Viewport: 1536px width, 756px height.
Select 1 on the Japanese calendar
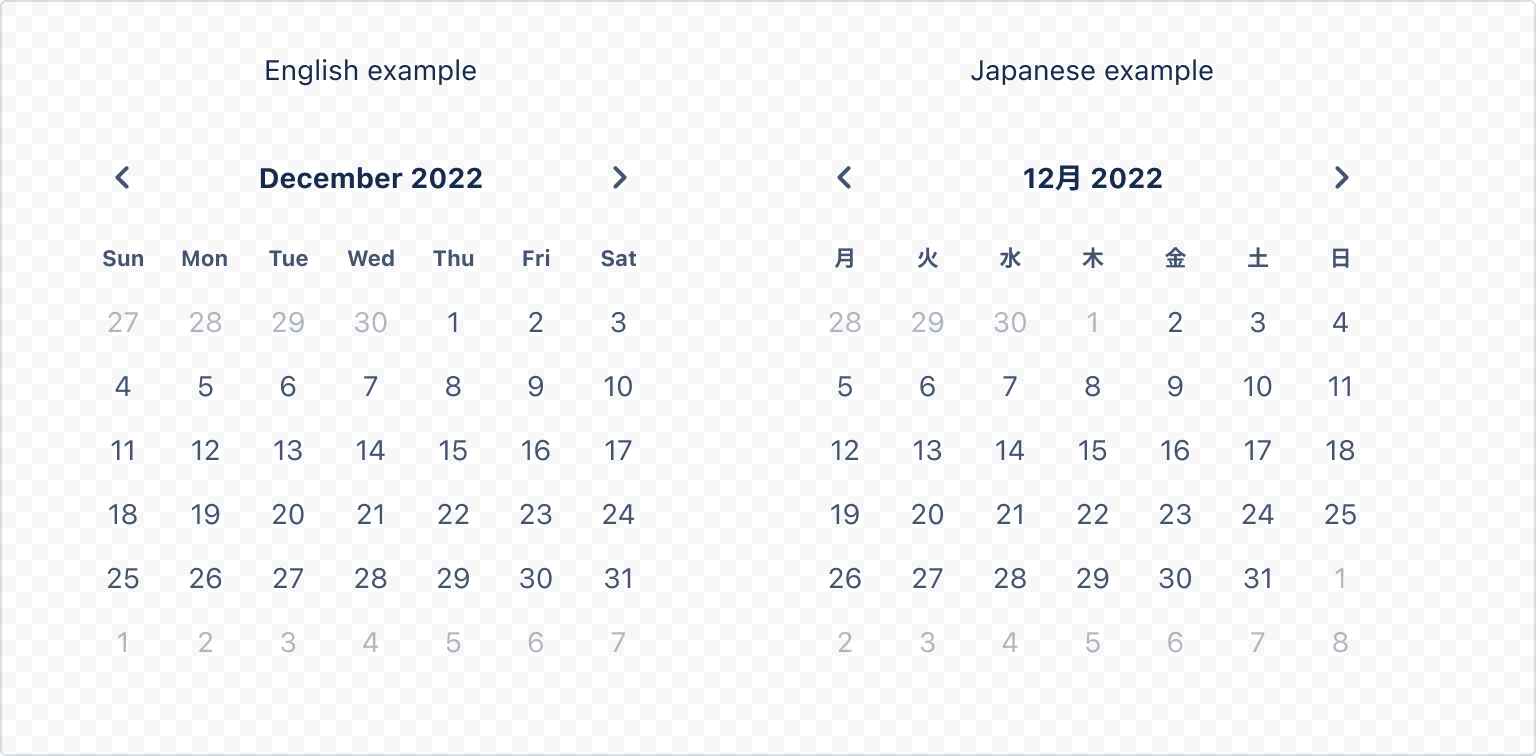point(1093,322)
